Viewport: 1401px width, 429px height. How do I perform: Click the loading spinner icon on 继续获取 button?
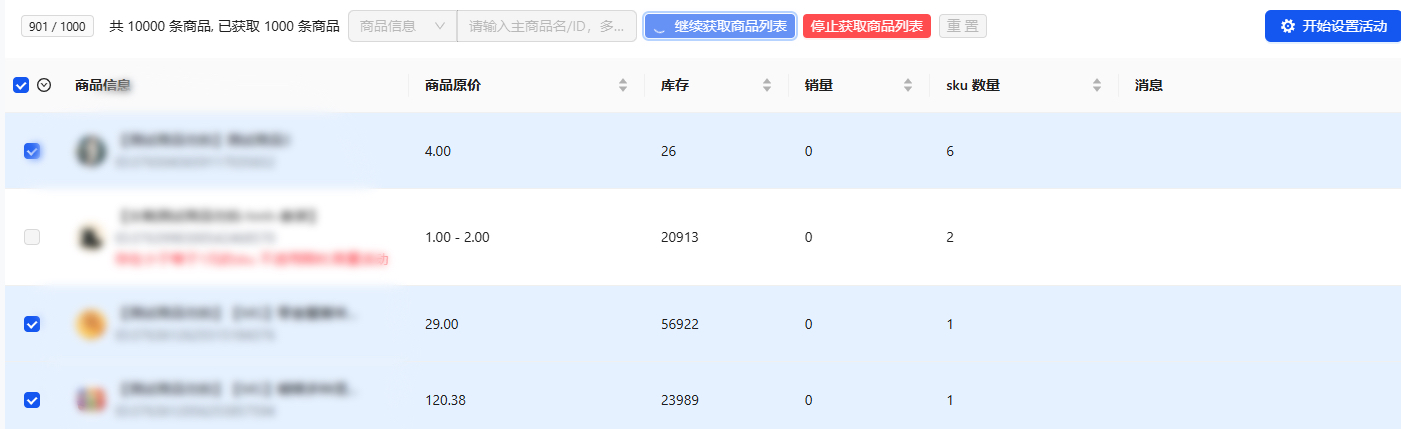click(x=659, y=27)
